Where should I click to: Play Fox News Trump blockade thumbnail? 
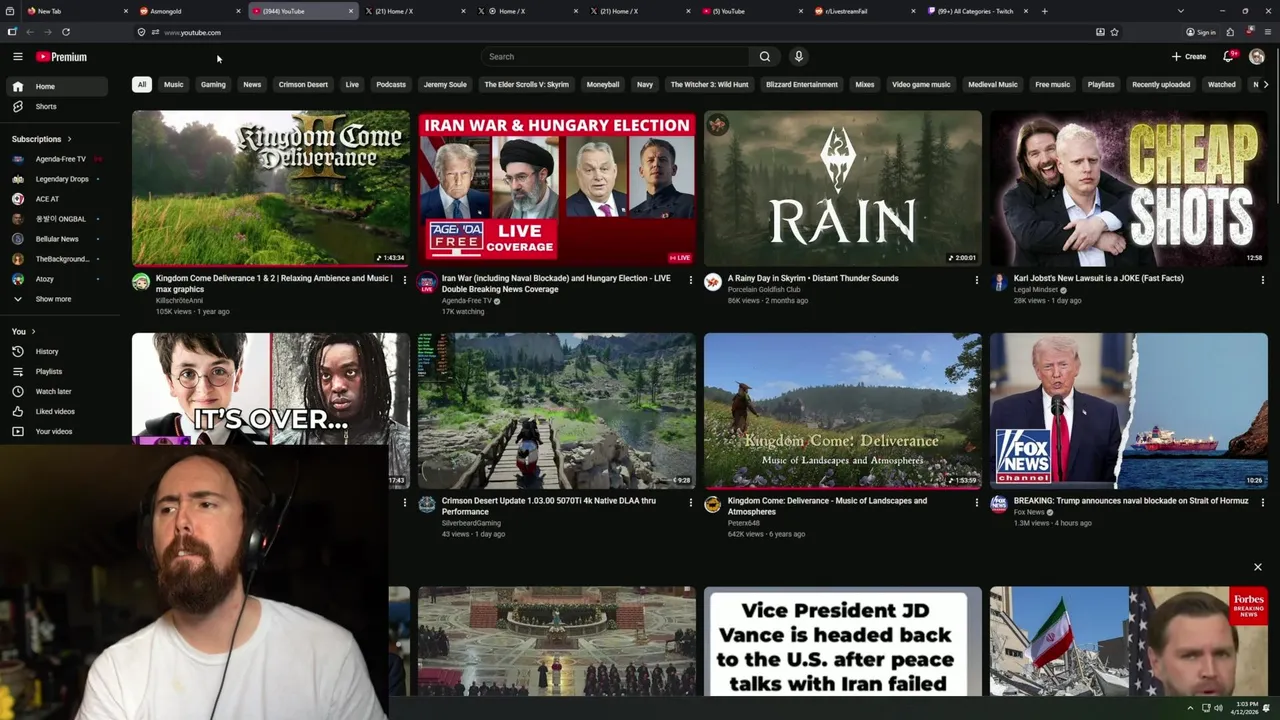click(x=1129, y=411)
